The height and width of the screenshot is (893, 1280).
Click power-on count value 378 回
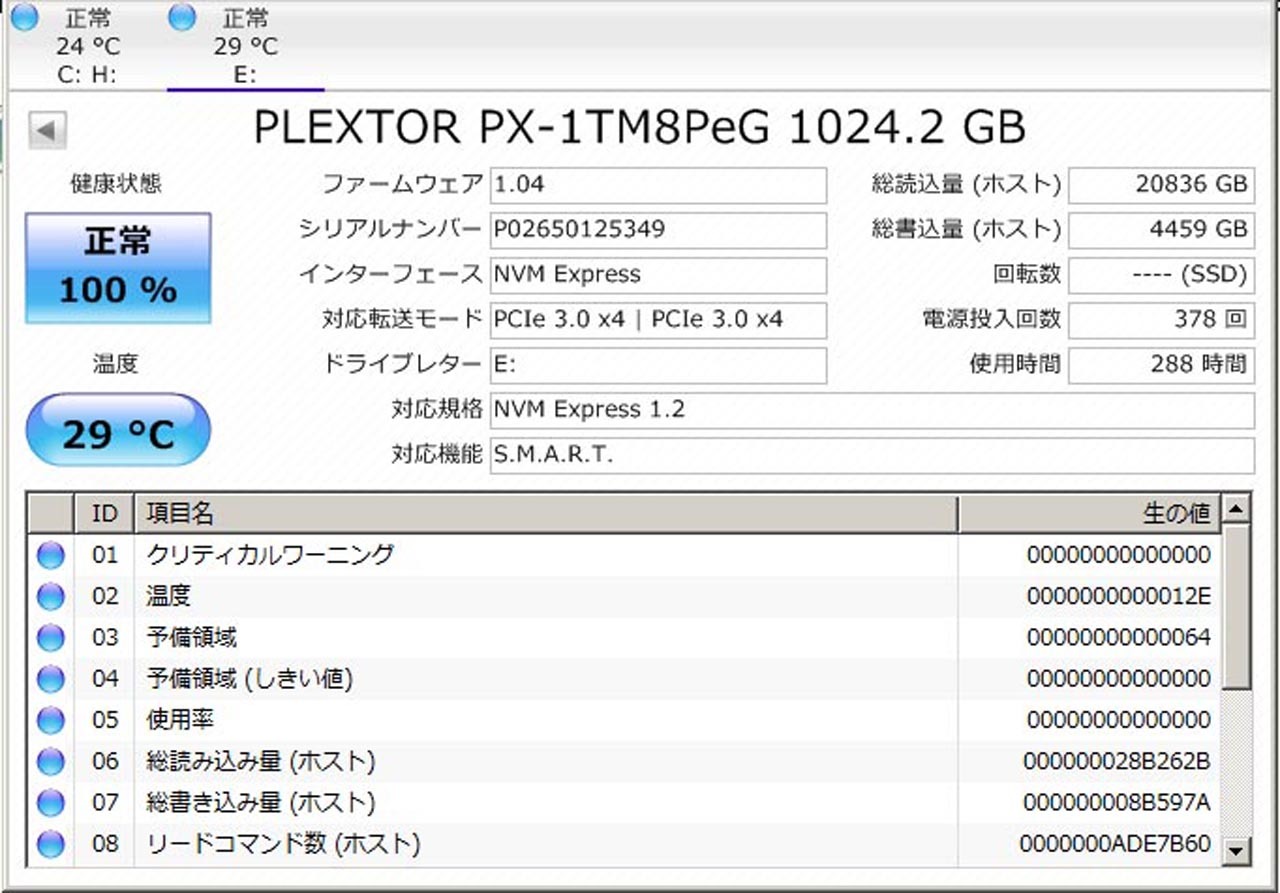click(x=1161, y=320)
